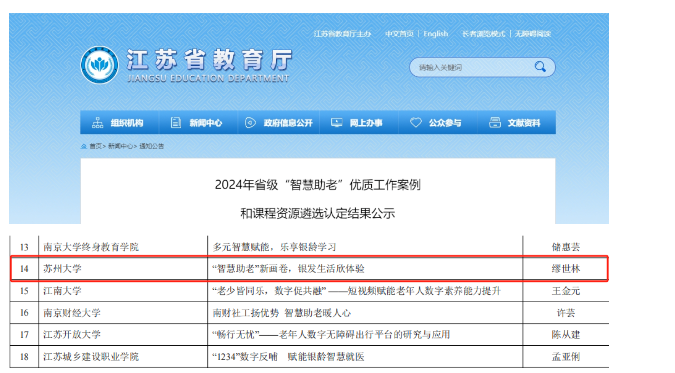Click the monitor icon beside 网上办事
Image resolution: width=675 pixels, height=373 pixels.
(x=336, y=123)
